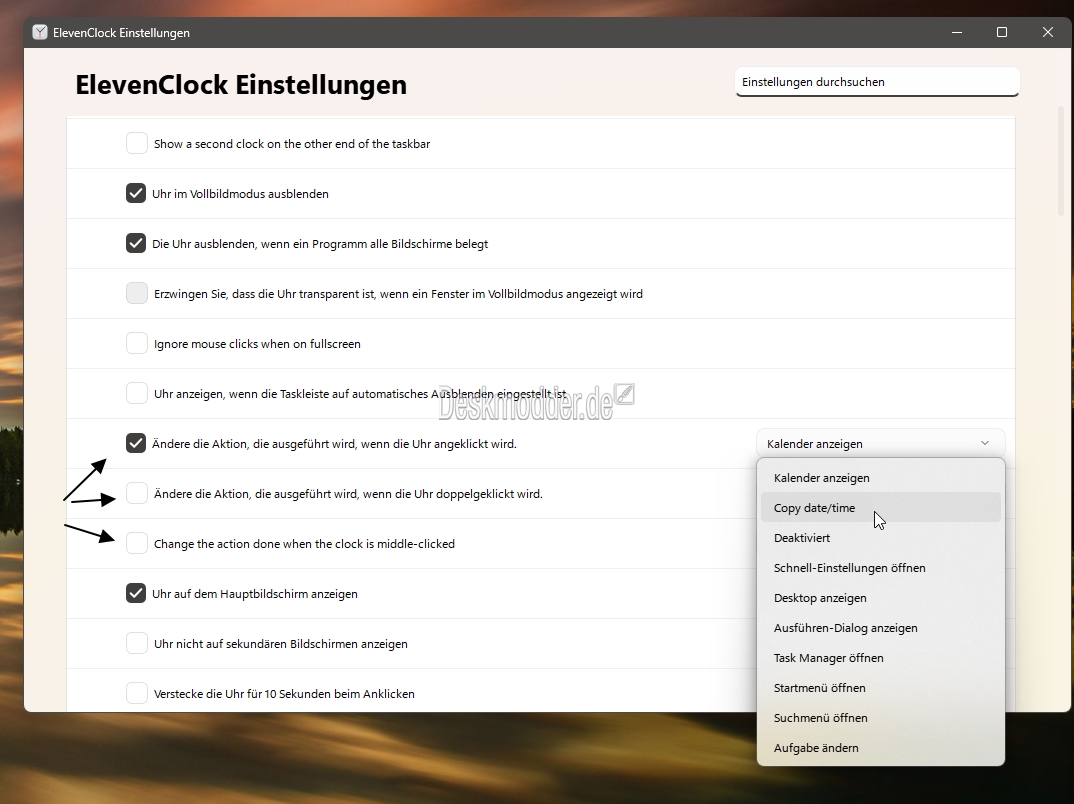This screenshot has height=804, width=1074.
Task: Uncheck 'Uhr im Vollbildmodus ausblenden'
Action: 136,193
